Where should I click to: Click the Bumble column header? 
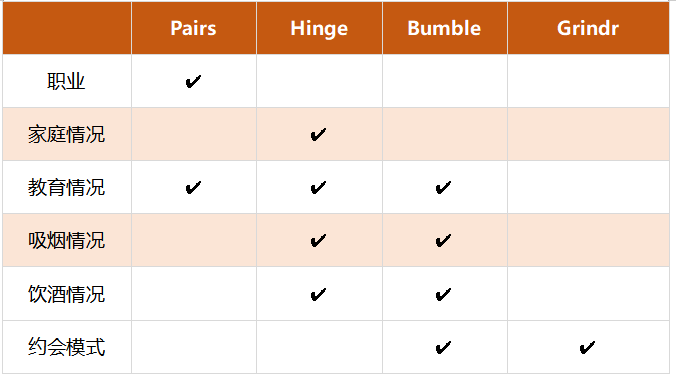coord(444,28)
